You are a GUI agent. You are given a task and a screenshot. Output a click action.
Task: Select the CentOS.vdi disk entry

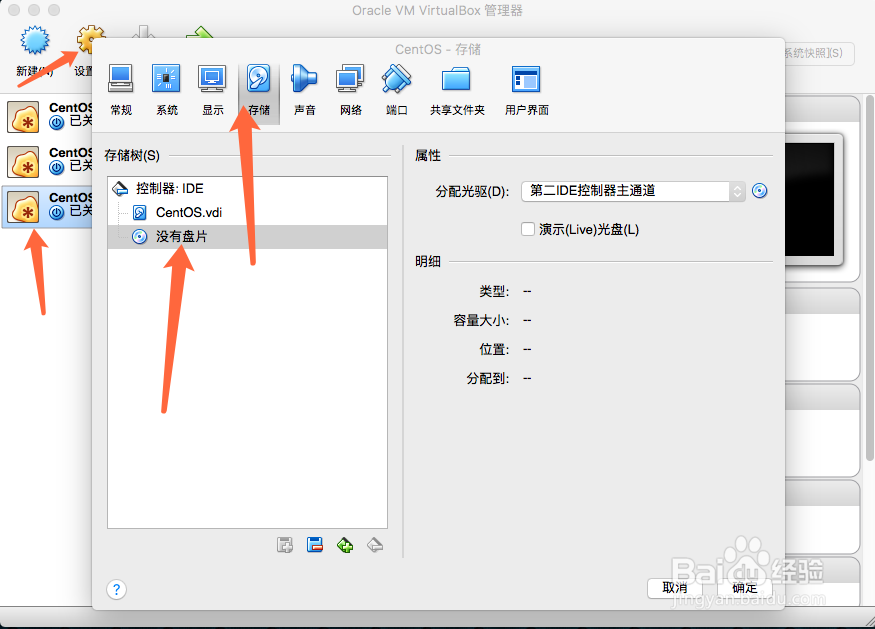click(247, 213)
